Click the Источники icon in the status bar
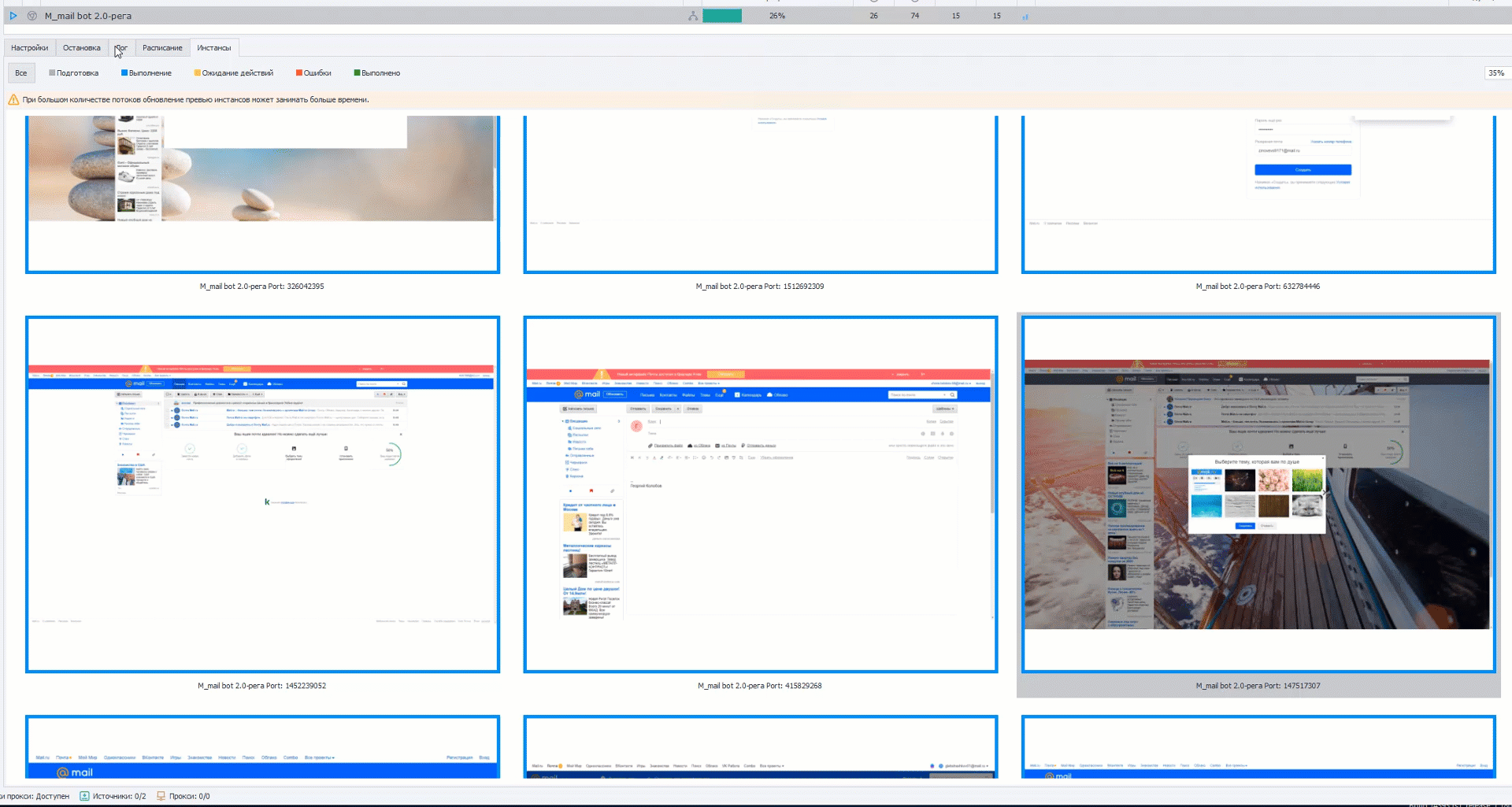The image size is (1512, 807). [x=84, y=796]
